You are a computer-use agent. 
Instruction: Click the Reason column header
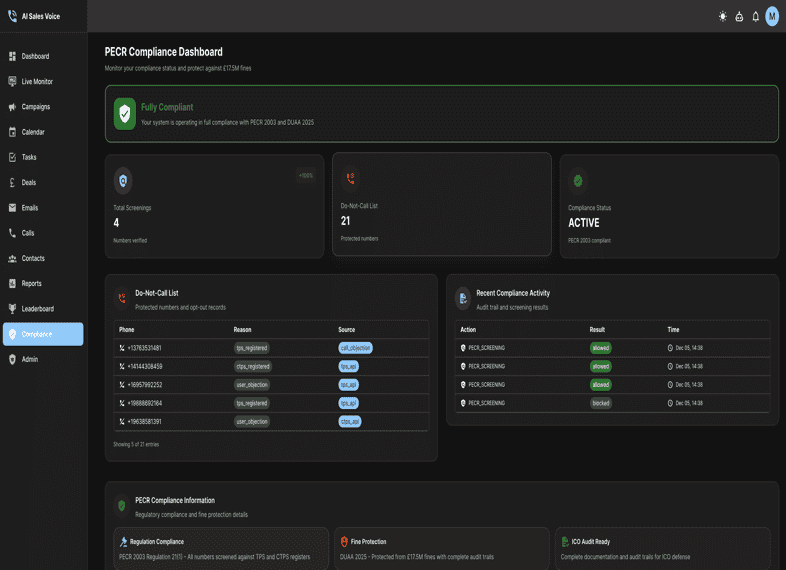[x=243, y=330]
